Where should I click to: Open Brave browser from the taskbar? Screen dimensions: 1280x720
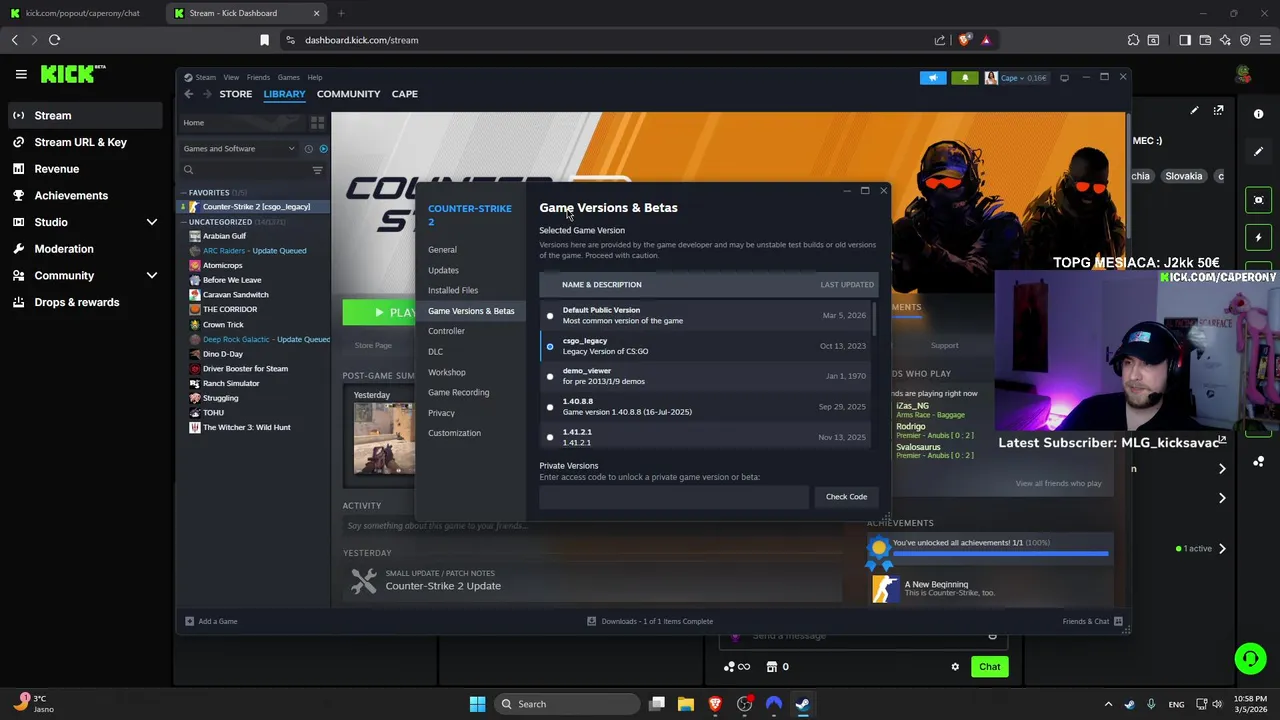tap(715, 704)
